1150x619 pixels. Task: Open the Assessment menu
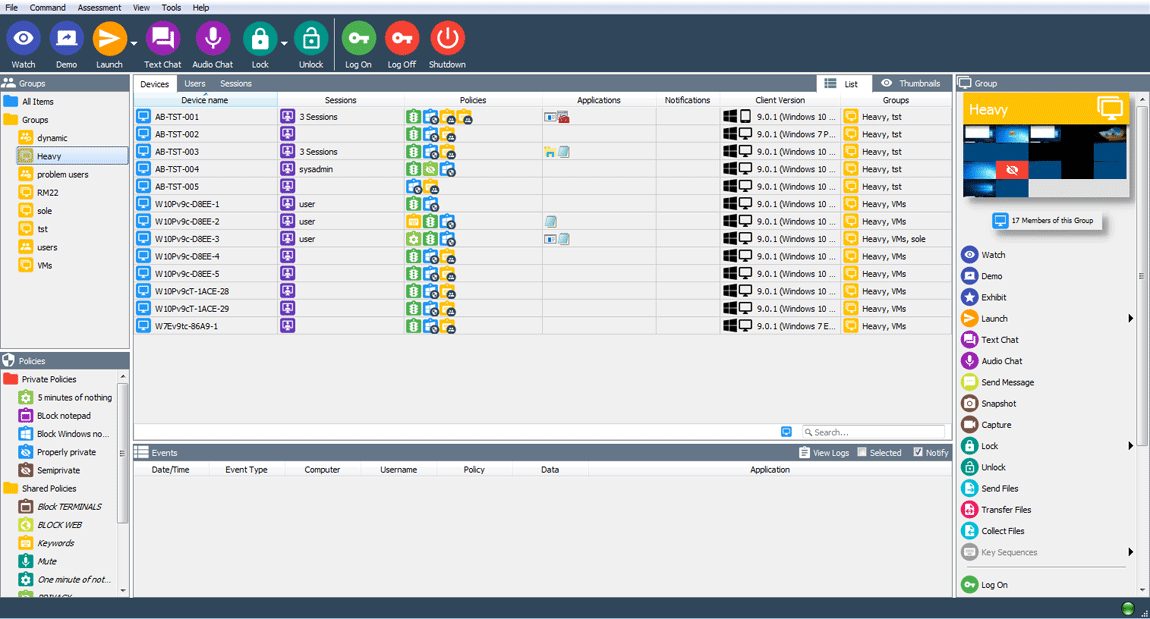tap(100, 7)
